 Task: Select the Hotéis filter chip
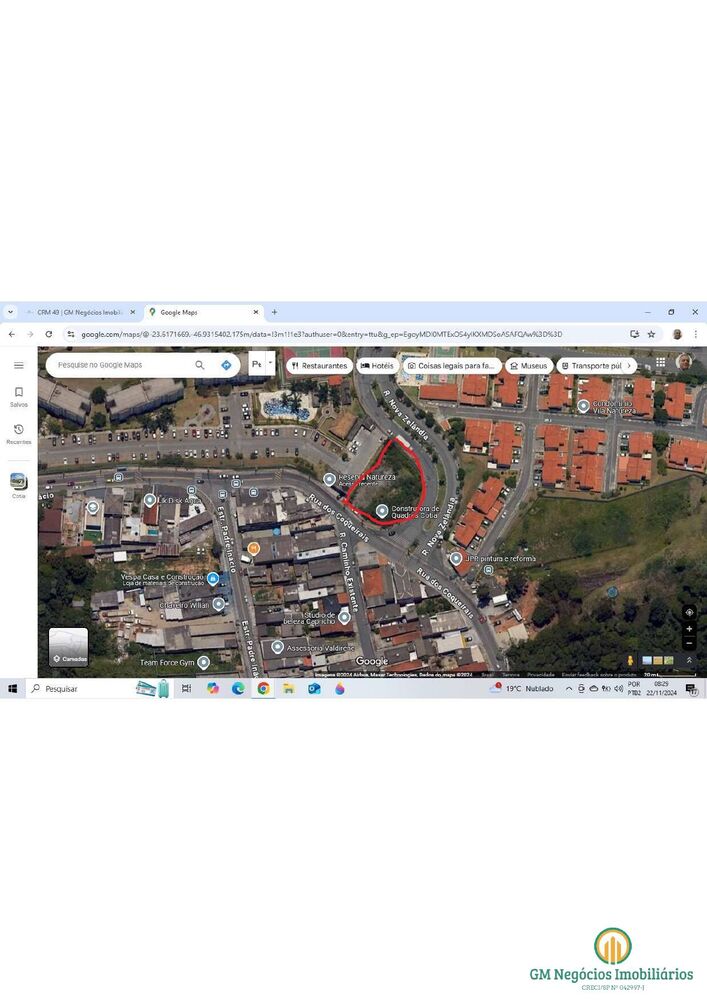pos(377,365)
